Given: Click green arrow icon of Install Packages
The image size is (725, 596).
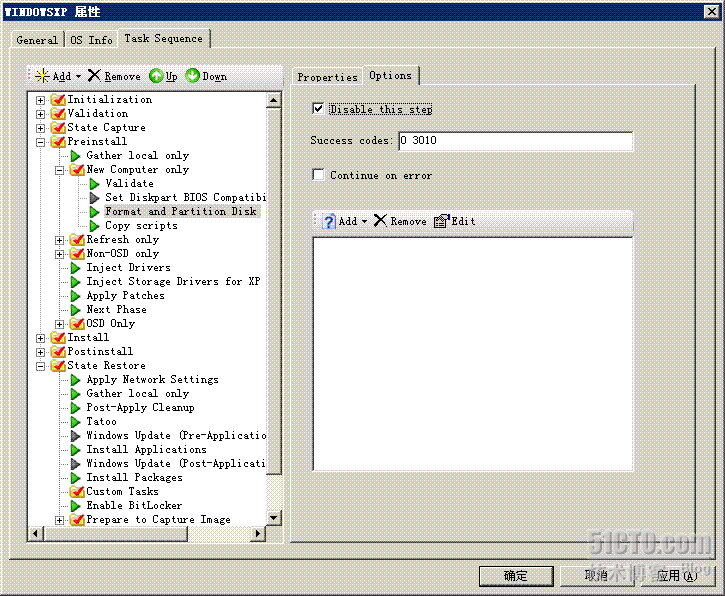Looking at the screenshot, I should point(75,478).
